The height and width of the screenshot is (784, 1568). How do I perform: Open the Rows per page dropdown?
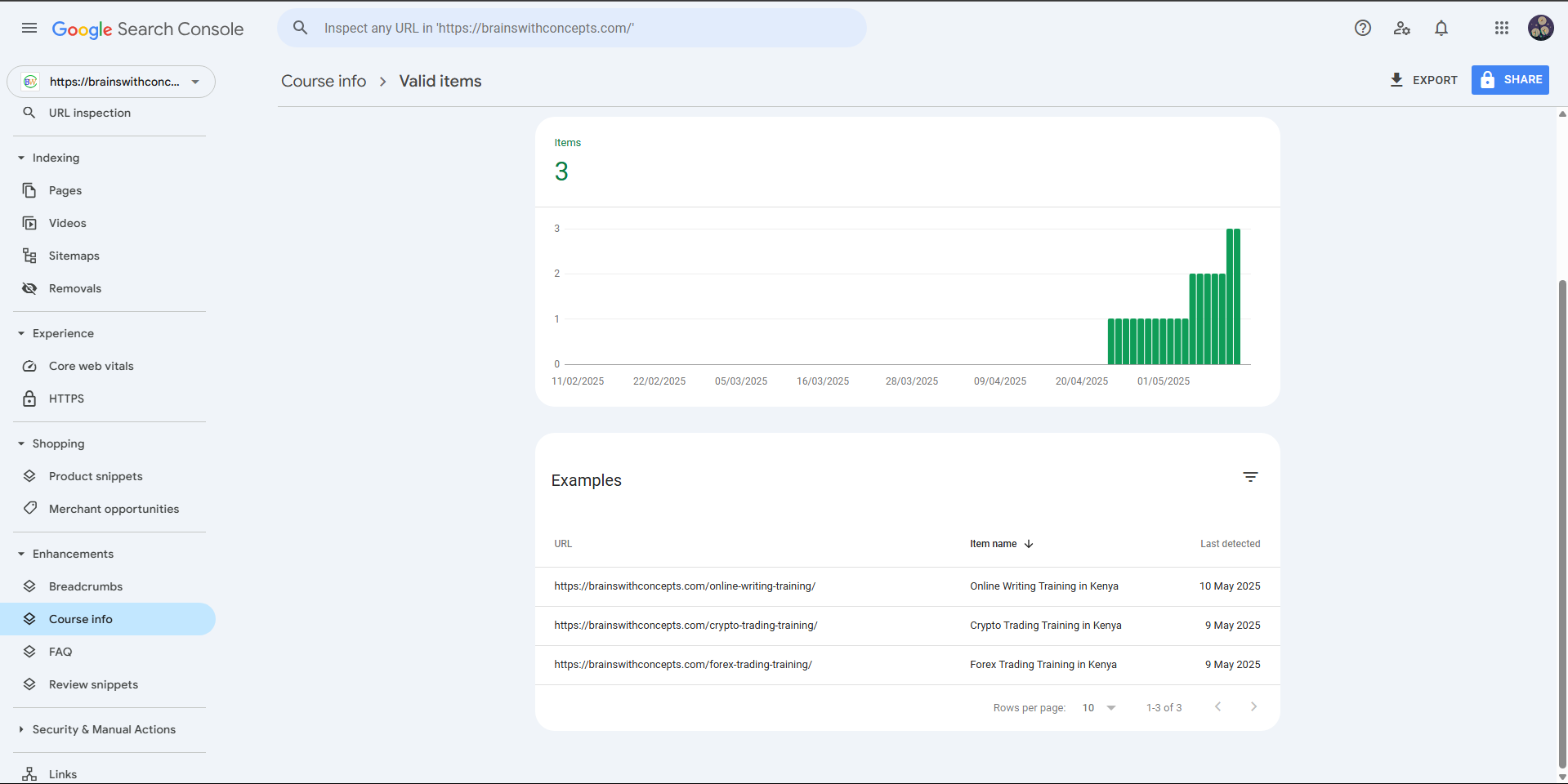(1099, 708)
